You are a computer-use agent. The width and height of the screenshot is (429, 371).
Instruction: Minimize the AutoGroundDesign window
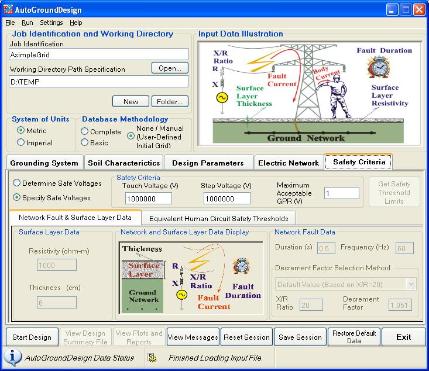click(x=392, y=10)
